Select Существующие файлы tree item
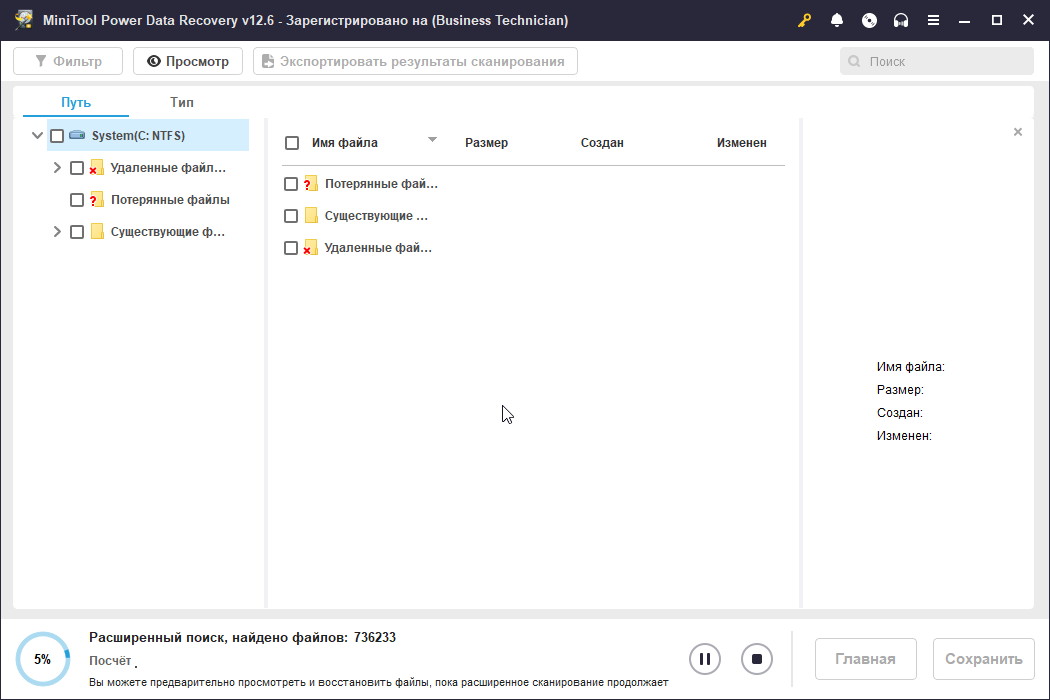 pos(167,232)
